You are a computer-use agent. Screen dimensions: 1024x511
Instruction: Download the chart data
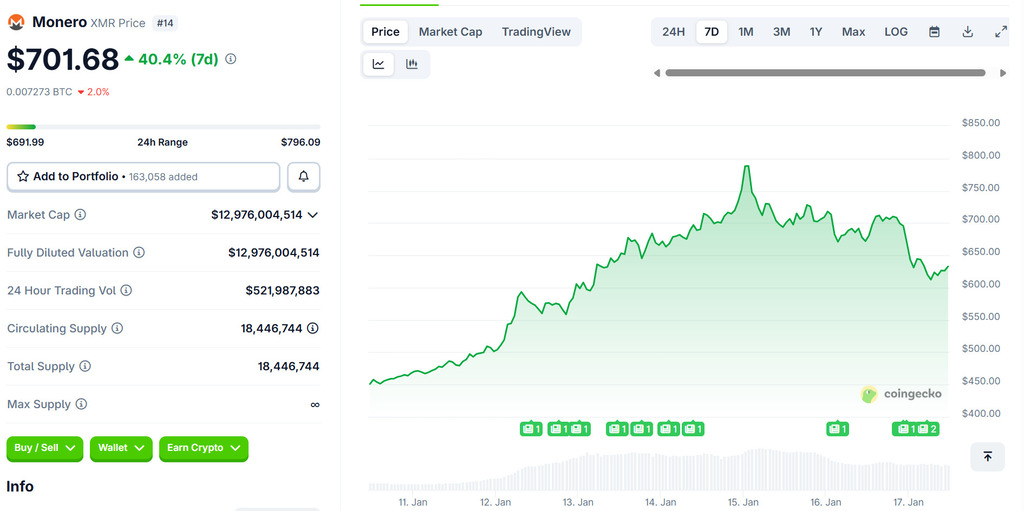point(967,32)
